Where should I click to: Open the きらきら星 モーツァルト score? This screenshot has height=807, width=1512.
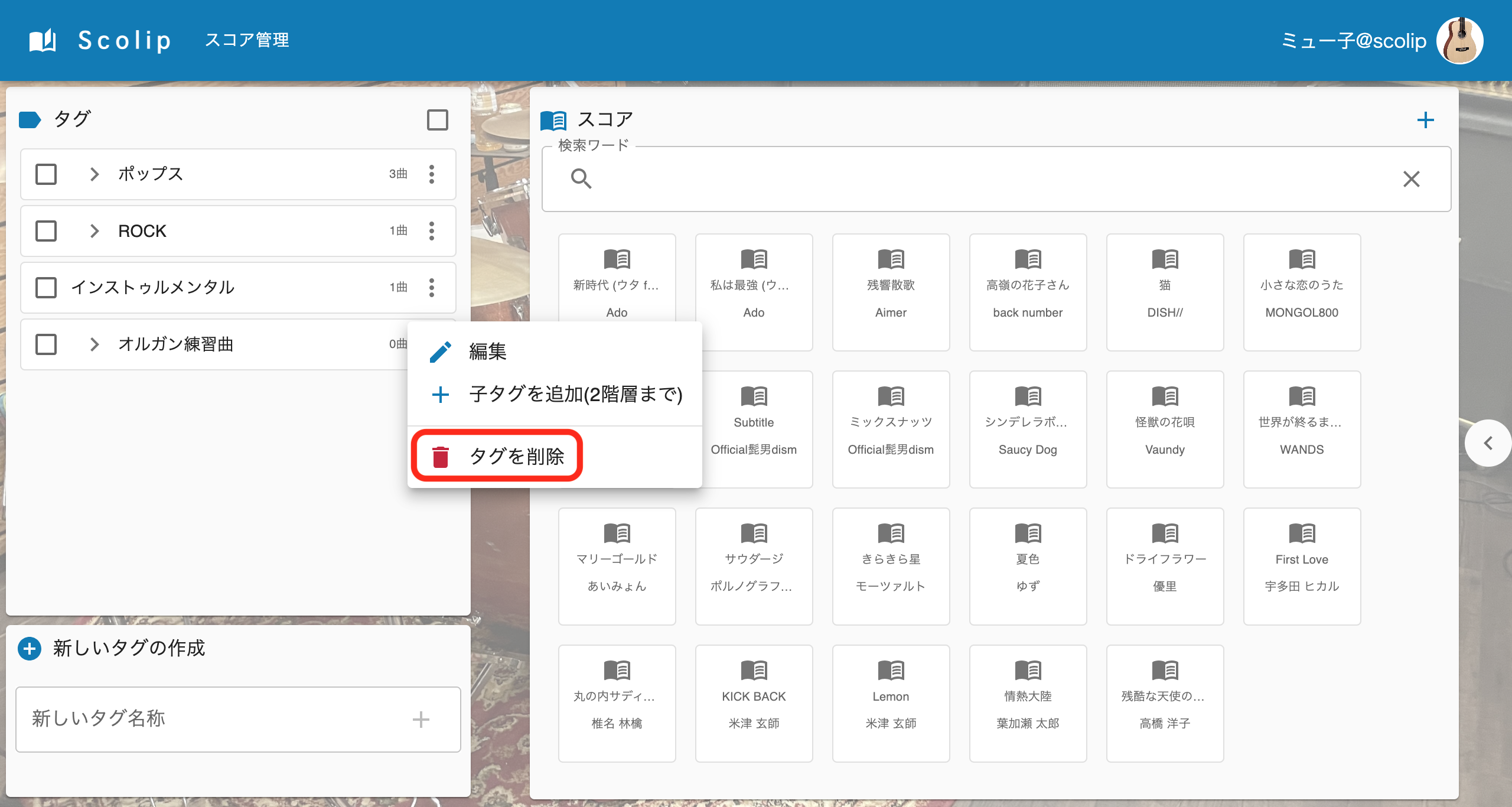[x=891, y=566]
